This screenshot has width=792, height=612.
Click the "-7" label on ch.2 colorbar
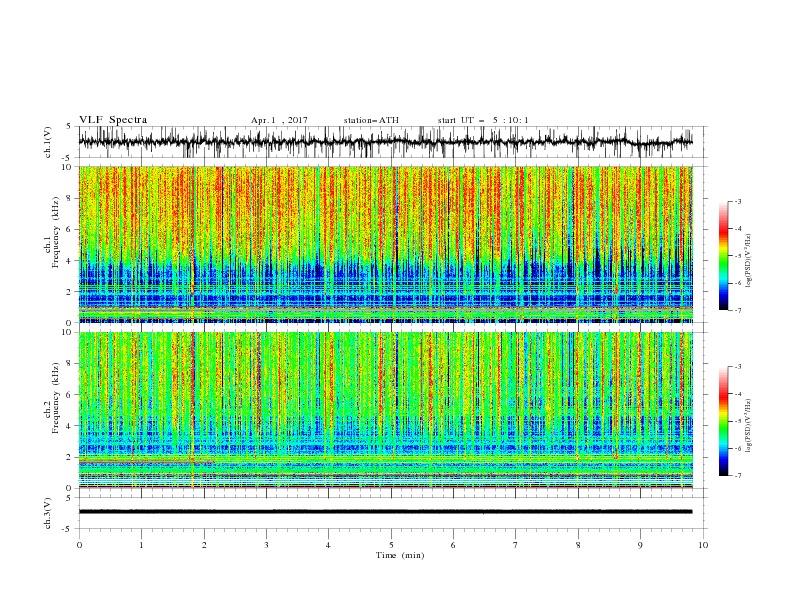[x=737, y=476]
